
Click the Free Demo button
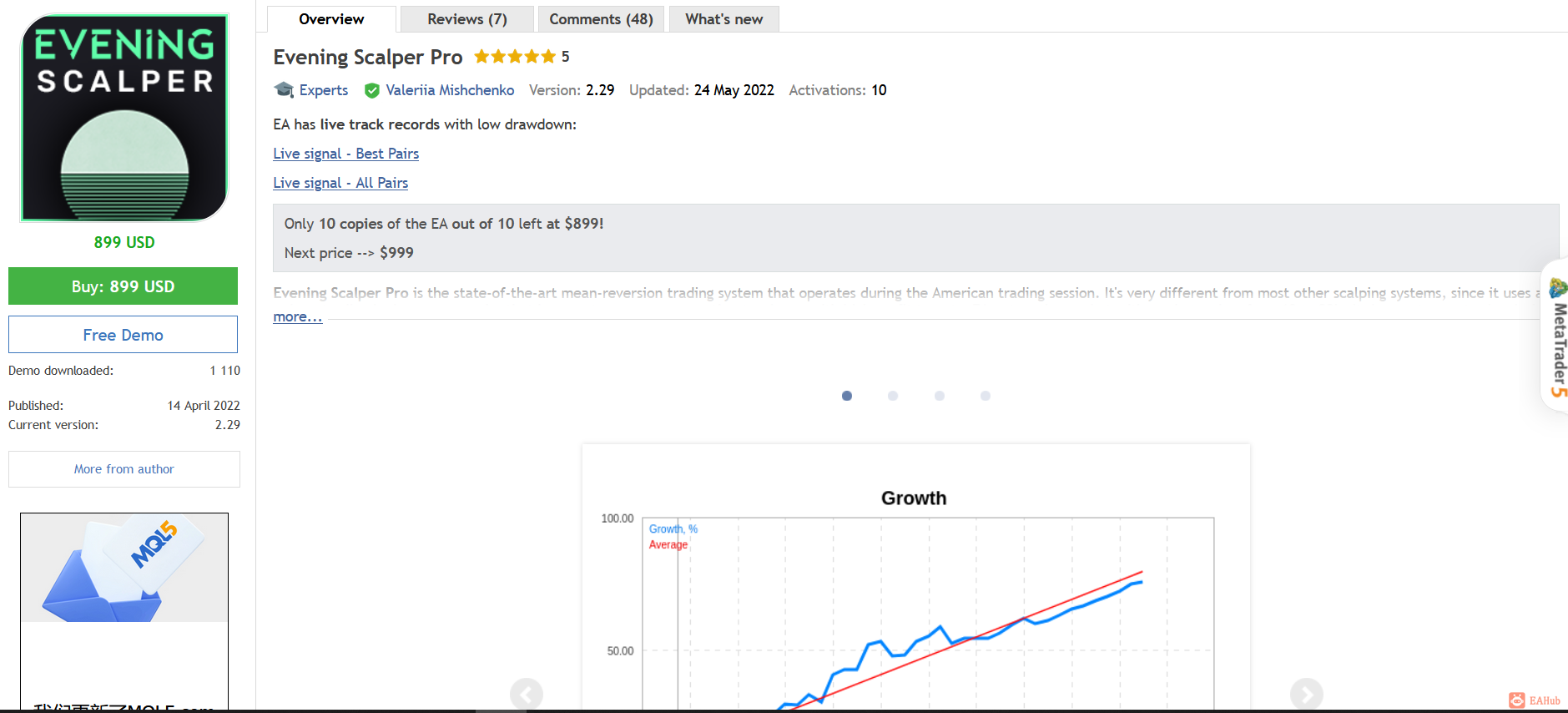click(x=124, y=335)
